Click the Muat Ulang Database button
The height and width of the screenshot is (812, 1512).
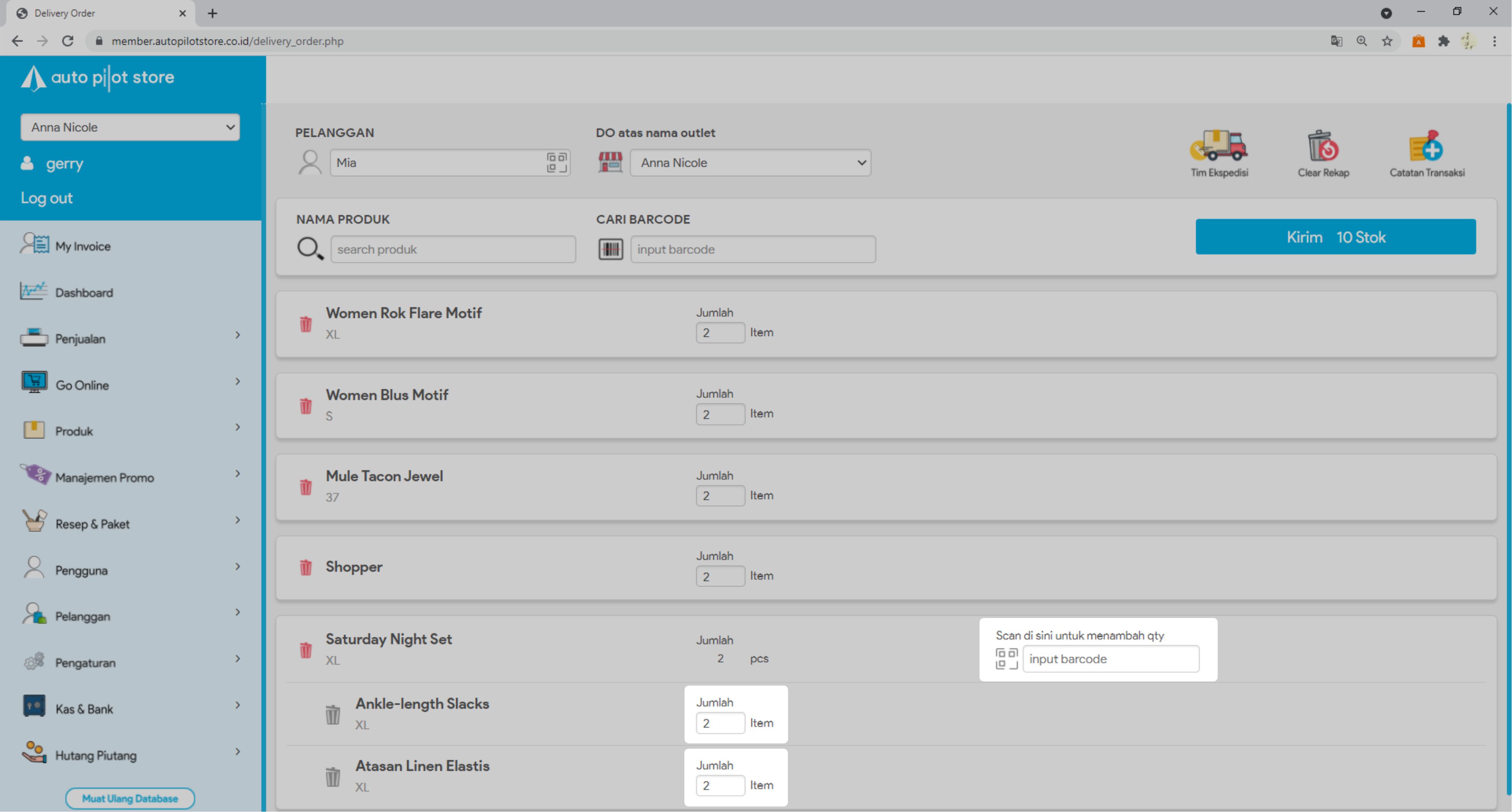130,798
